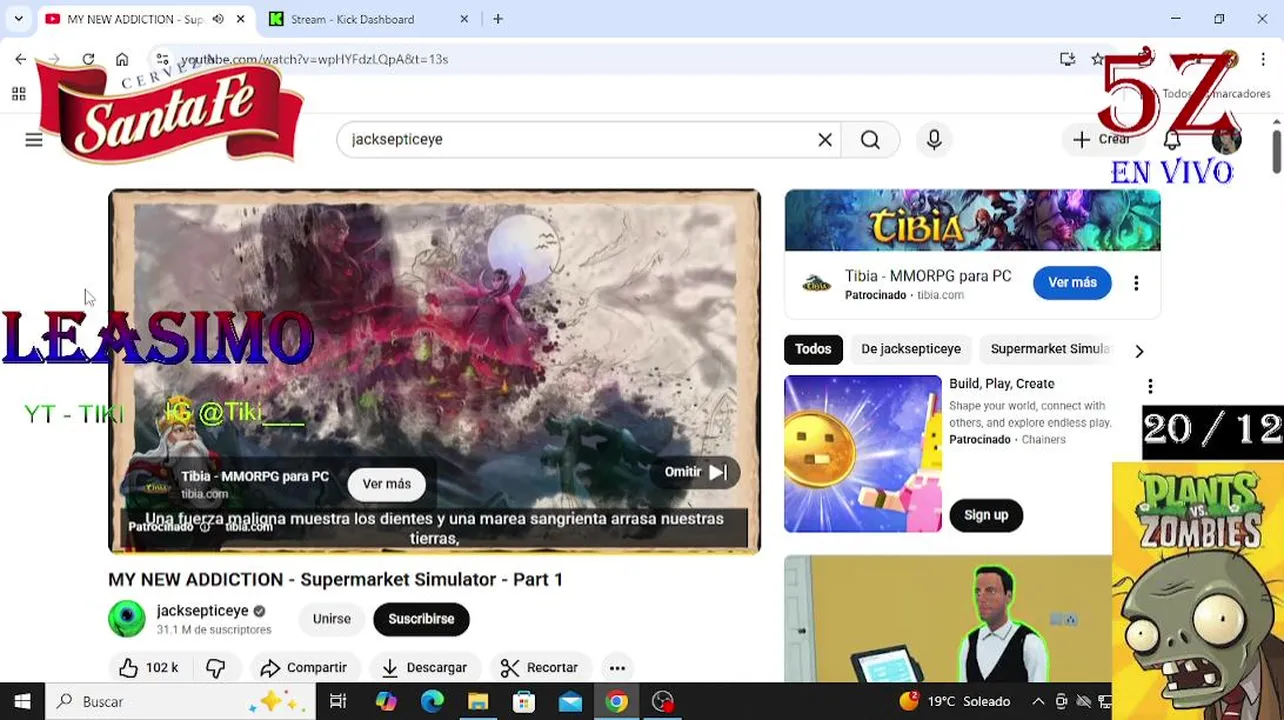The width and height of the screenshot is (1284, 720).
Task: Open the 19°C Soleado weather widget
Action: pyautogui.click(x=955, y=702)
